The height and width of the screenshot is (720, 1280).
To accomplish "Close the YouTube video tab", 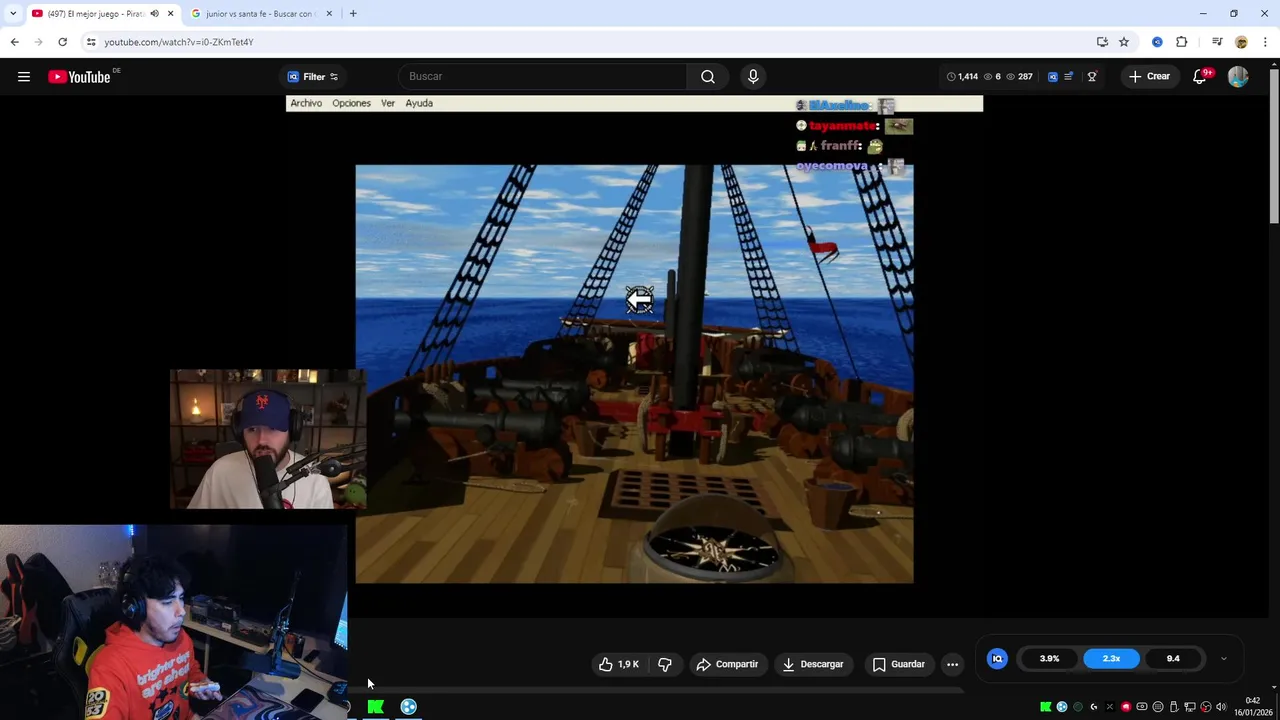I will pos(170,14).
